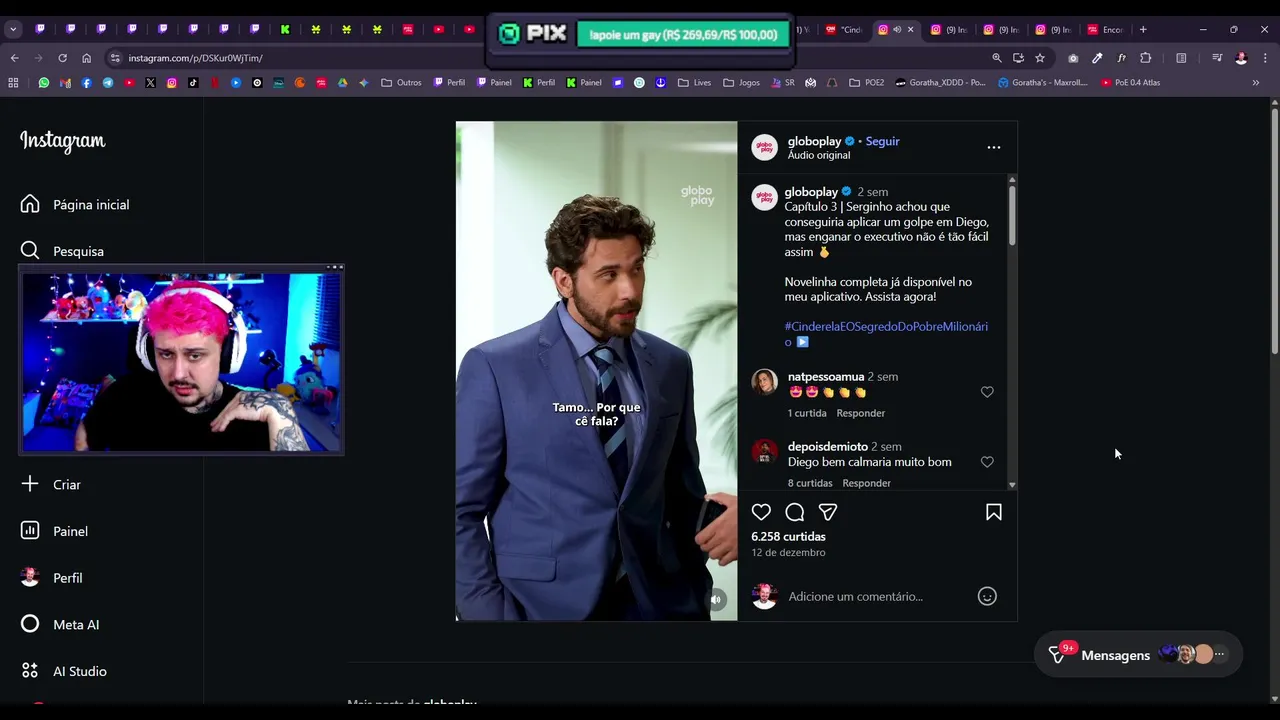Click the Instagram logo

coord(62,141)
